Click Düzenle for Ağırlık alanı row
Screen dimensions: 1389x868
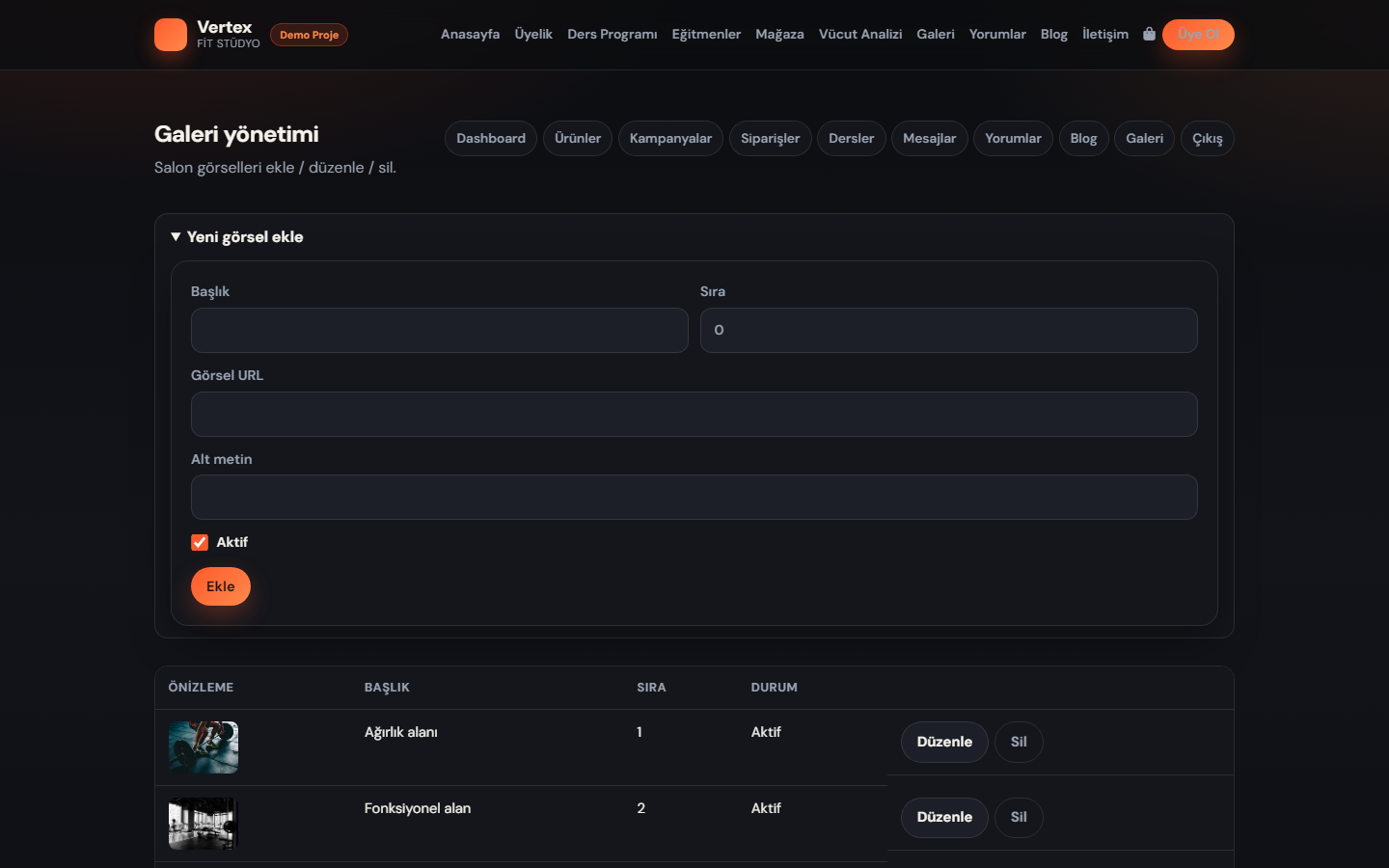944,742
